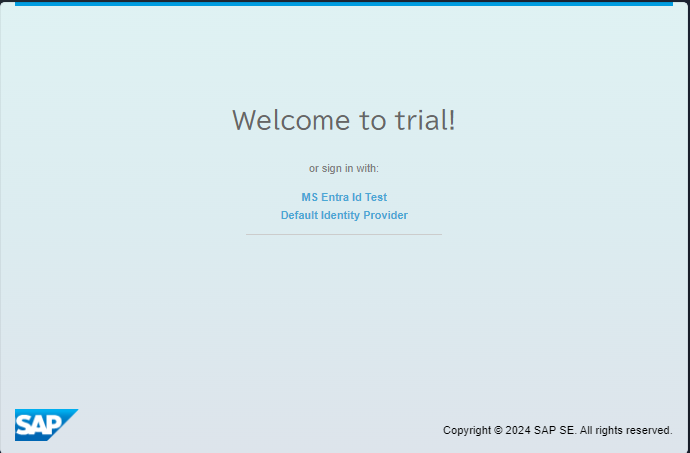Click the word 'Copyright' in footer
This screenshot has width=690, height=453.
click(467, 430)
